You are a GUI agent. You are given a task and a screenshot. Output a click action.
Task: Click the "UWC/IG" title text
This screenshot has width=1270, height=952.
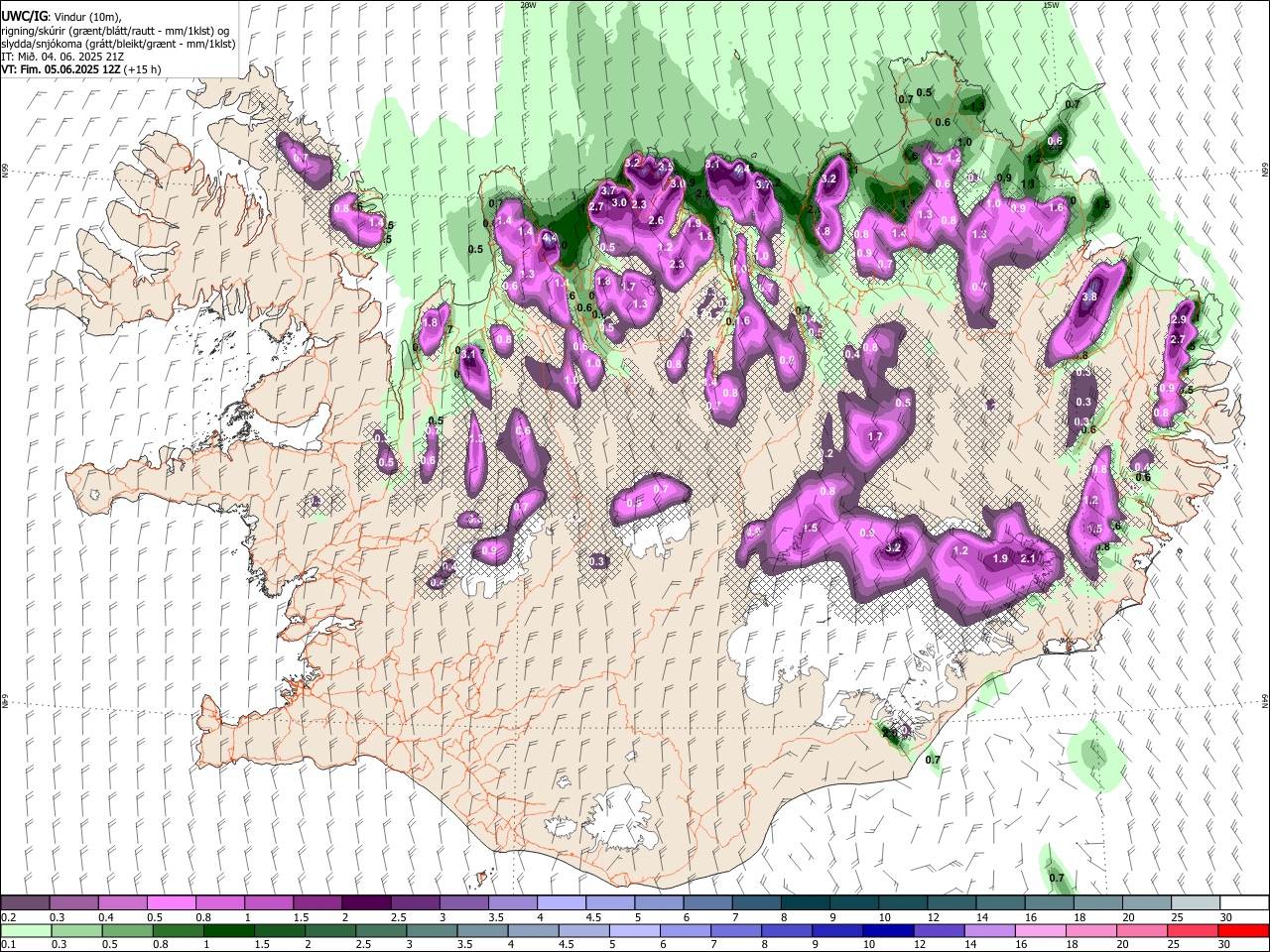tap(25, 16)
